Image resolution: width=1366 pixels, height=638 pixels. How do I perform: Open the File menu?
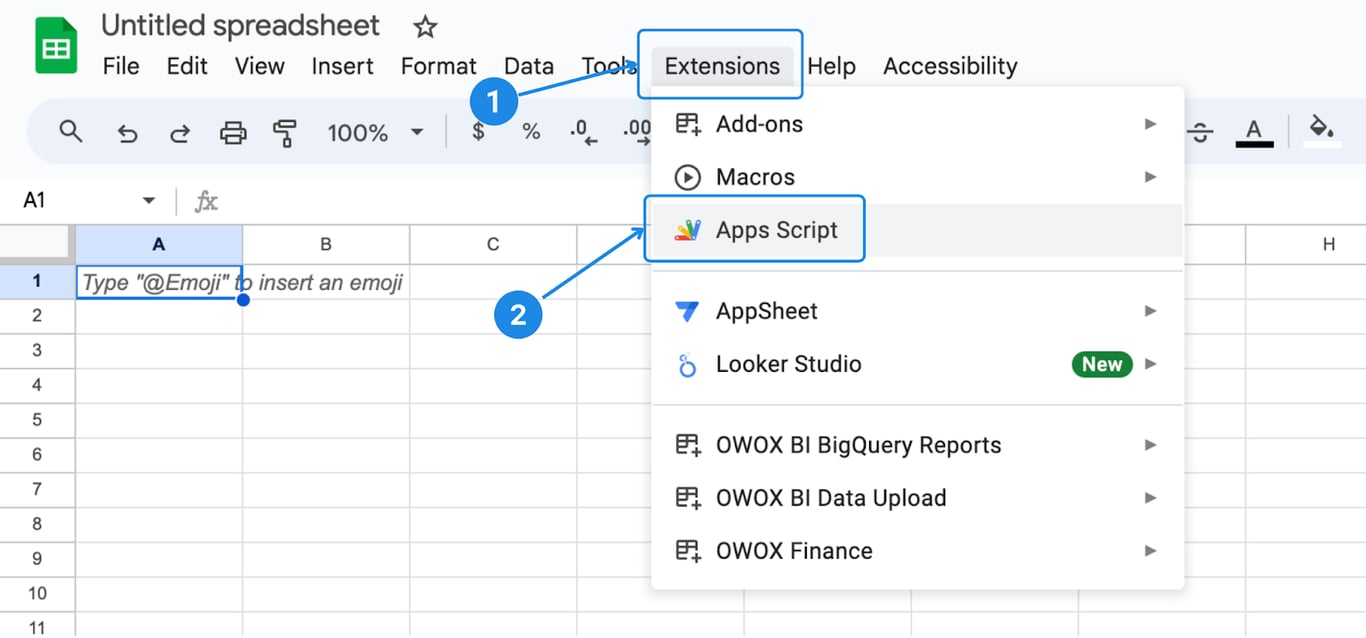(x=121, y=66)
